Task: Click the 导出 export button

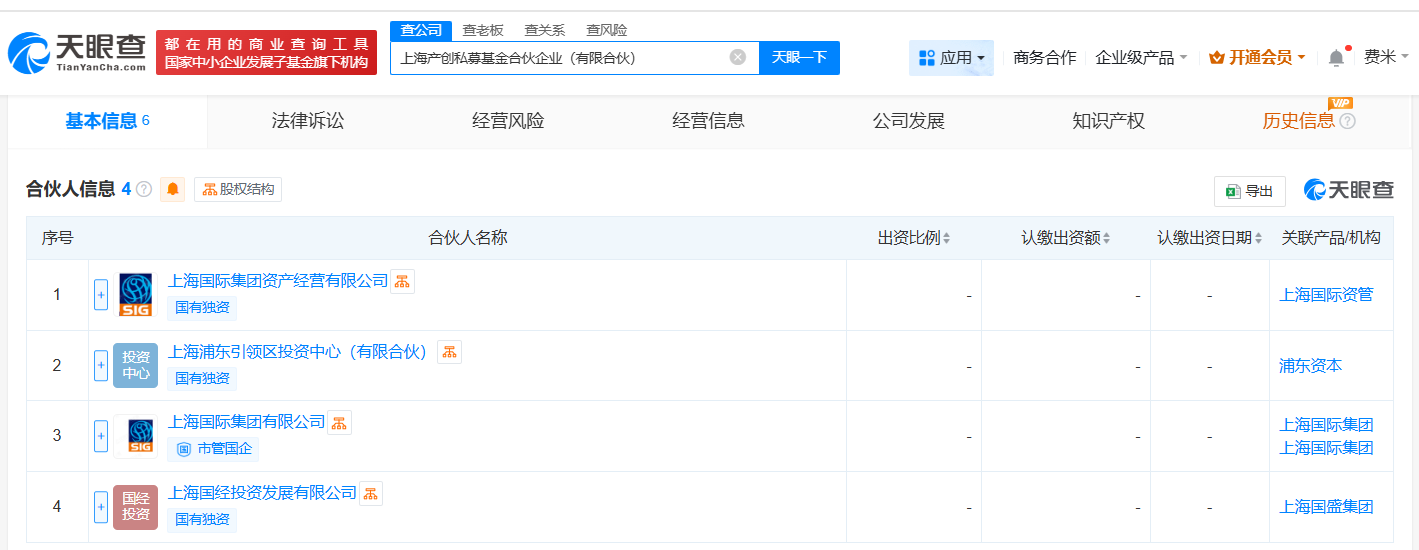Action: point(1249,191)
